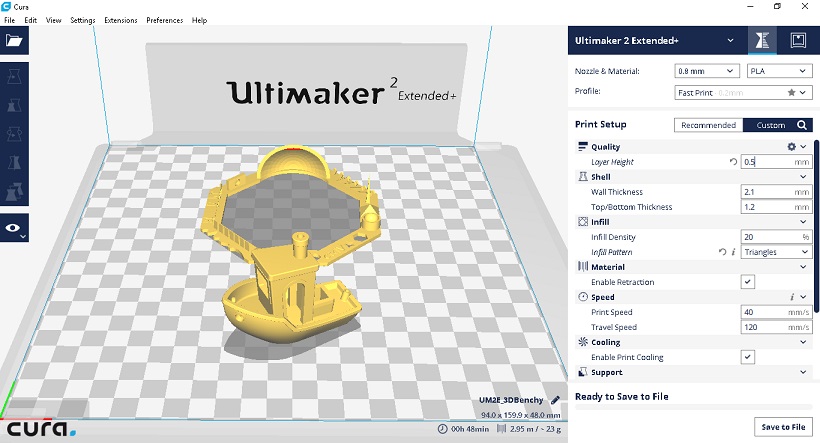820x443 pixels.
Task: Click the Infill Density input field
Action: (776, 237)
